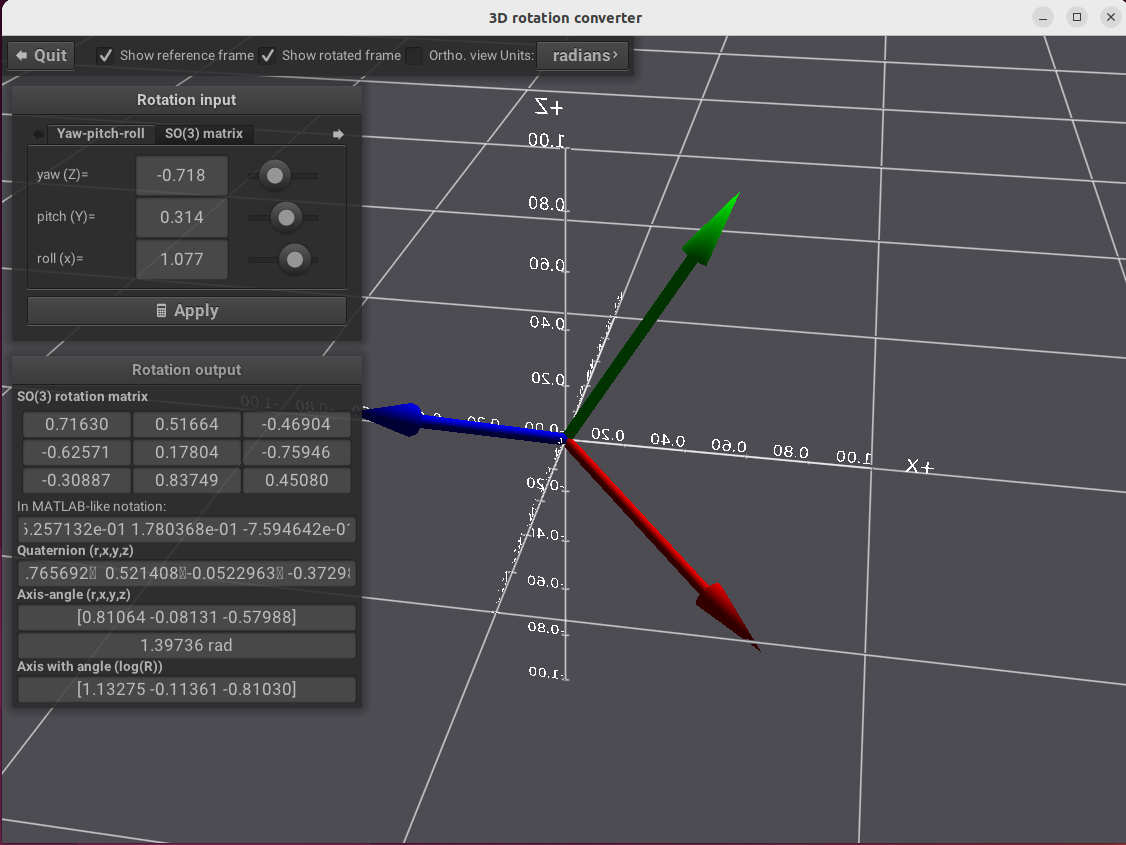Collapse the Rotation output panel header

[187, 370]
